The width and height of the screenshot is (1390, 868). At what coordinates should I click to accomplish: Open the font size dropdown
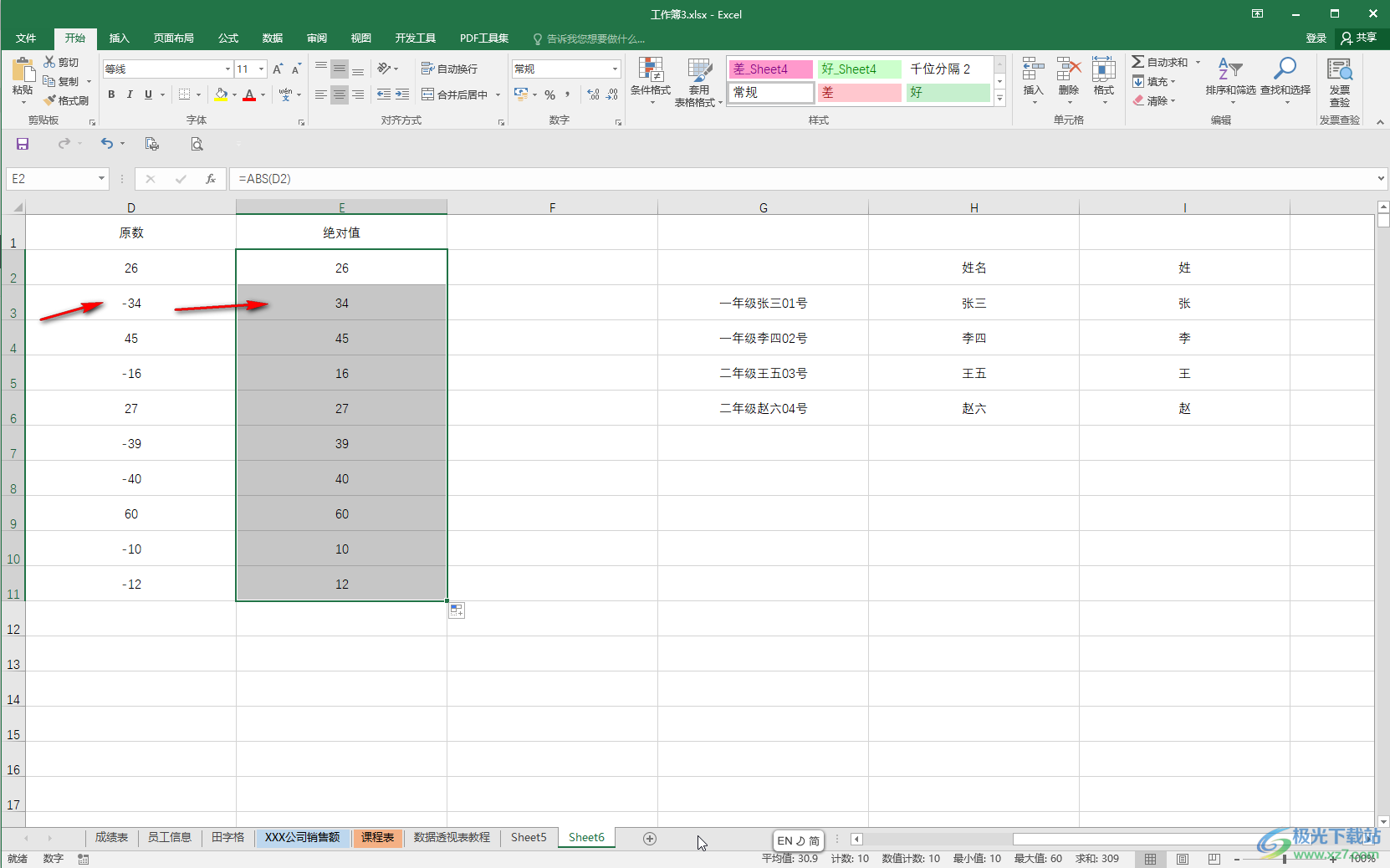[262, 69]
